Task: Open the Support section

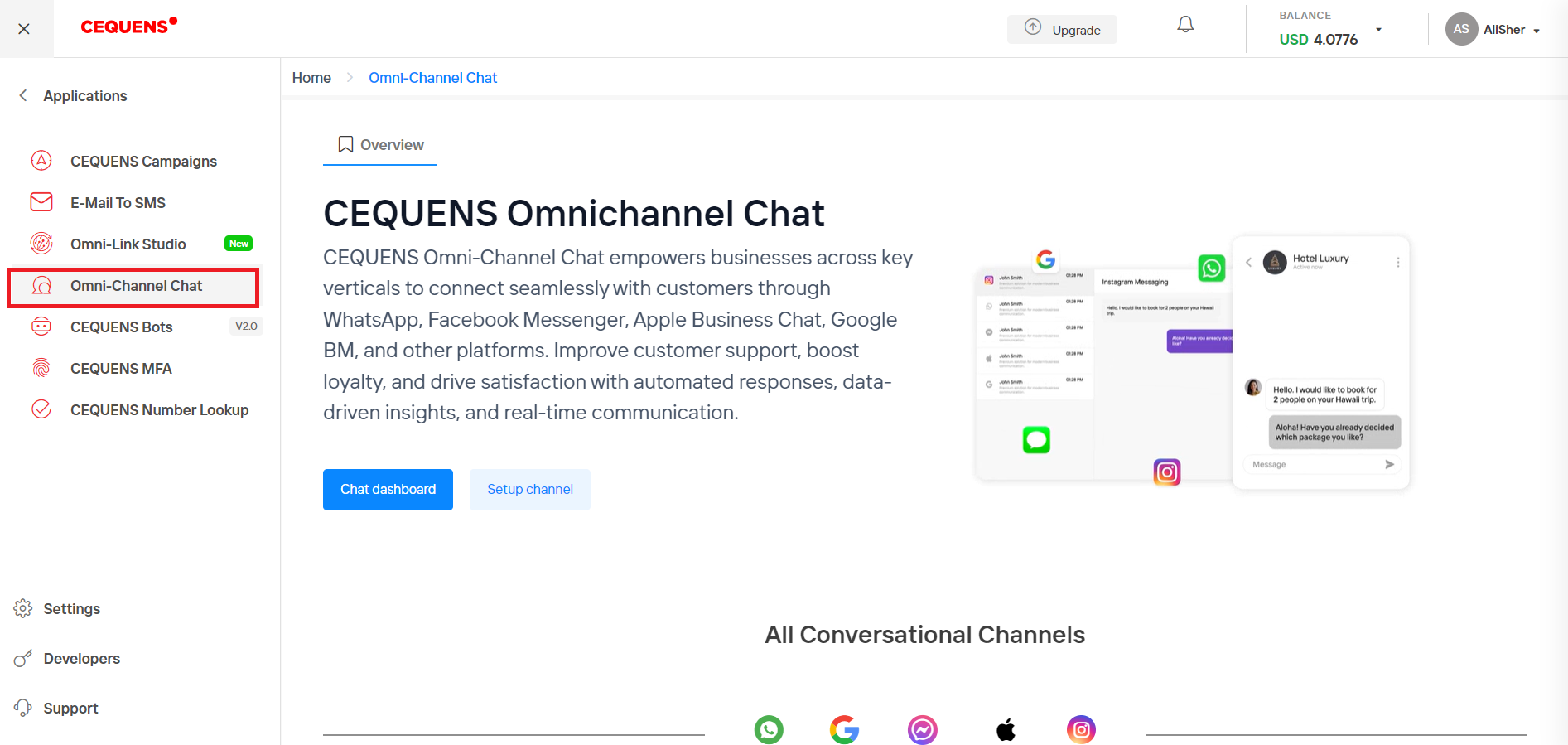Action: (x=70, y=708)
